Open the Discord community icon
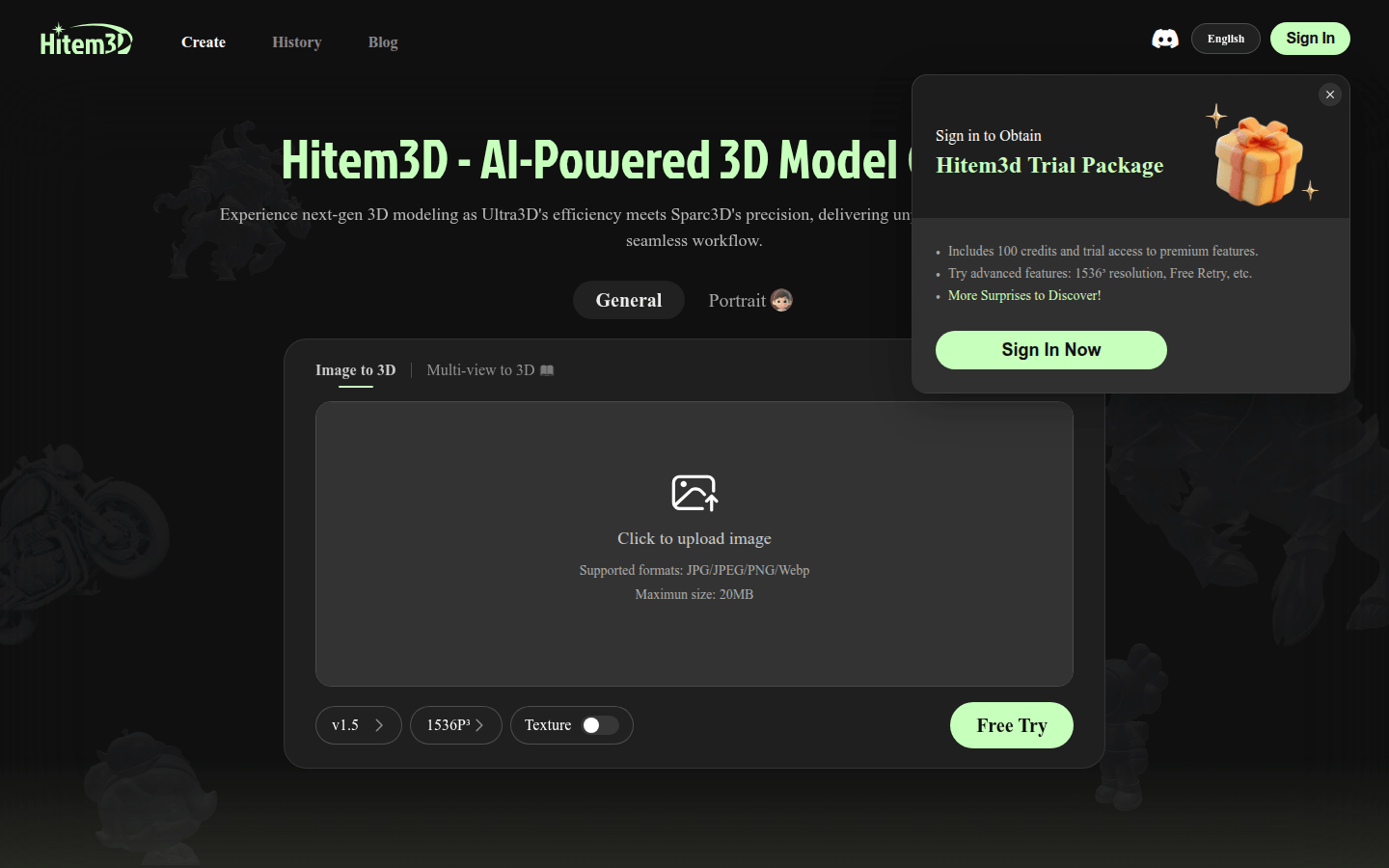The height and width of the screenshot is (868, 1389). coord(1164,39)
